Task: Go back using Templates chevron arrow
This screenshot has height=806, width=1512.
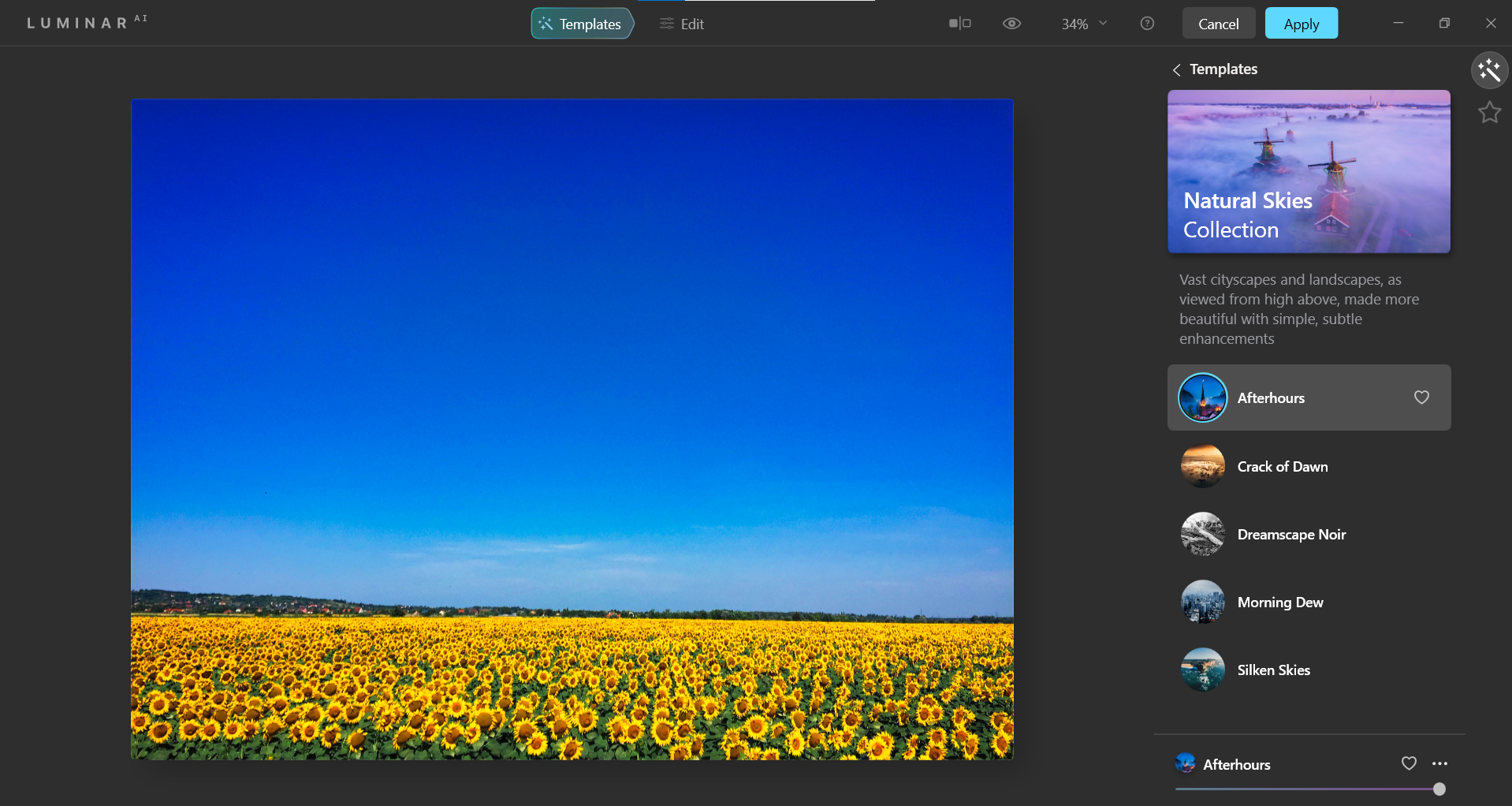Action: point(1176,69)
